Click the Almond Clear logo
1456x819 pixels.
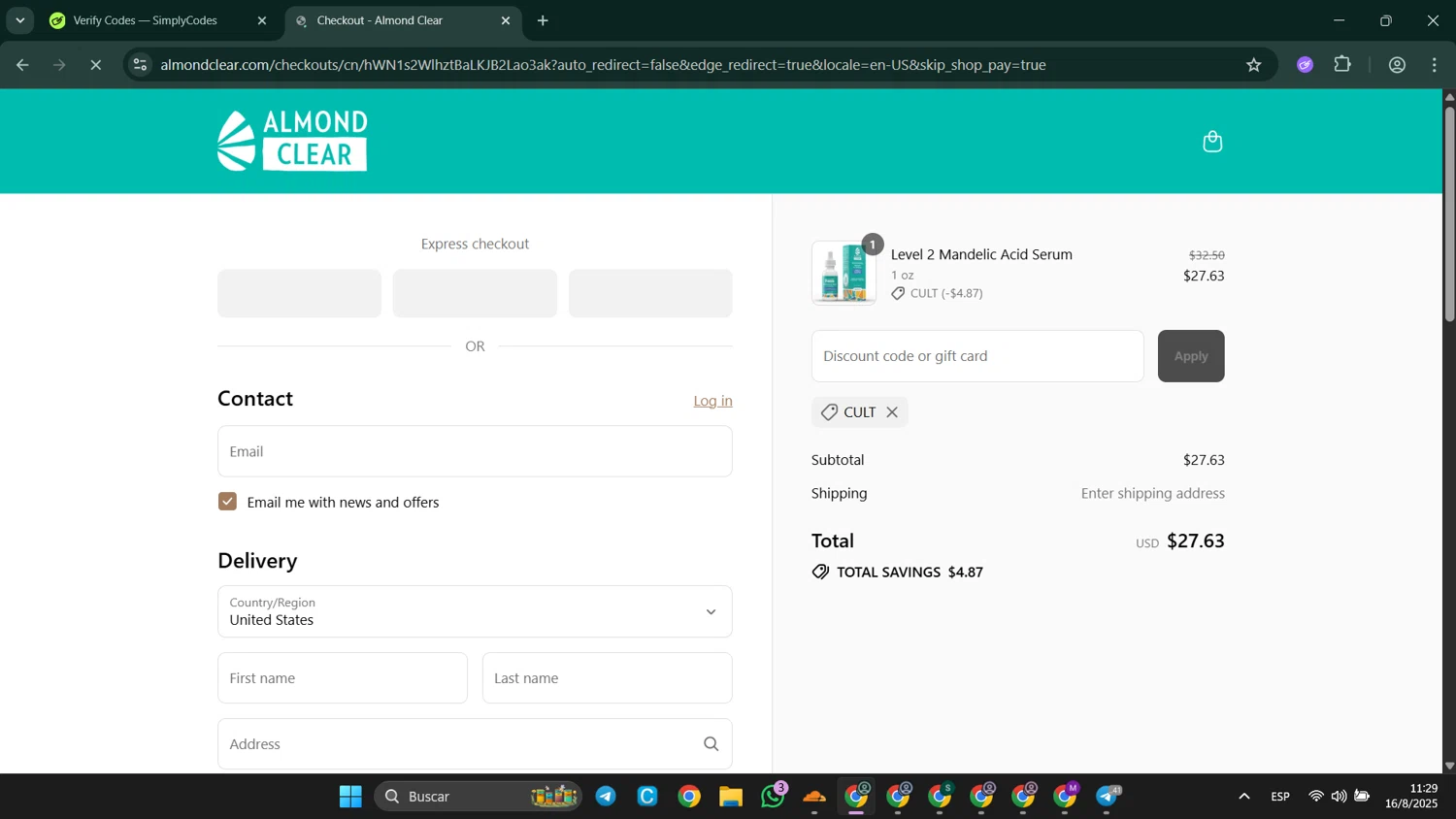[x=292, y=141]
